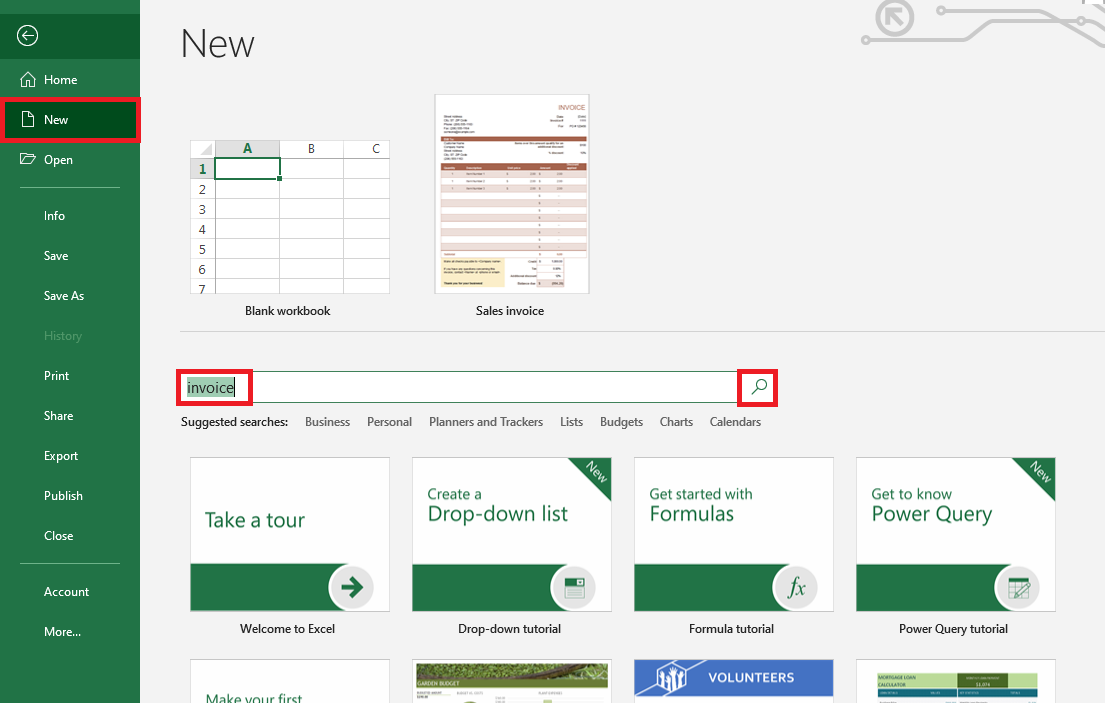Click suggested search Budgets
1105x703 pixels.
point(621,421)
